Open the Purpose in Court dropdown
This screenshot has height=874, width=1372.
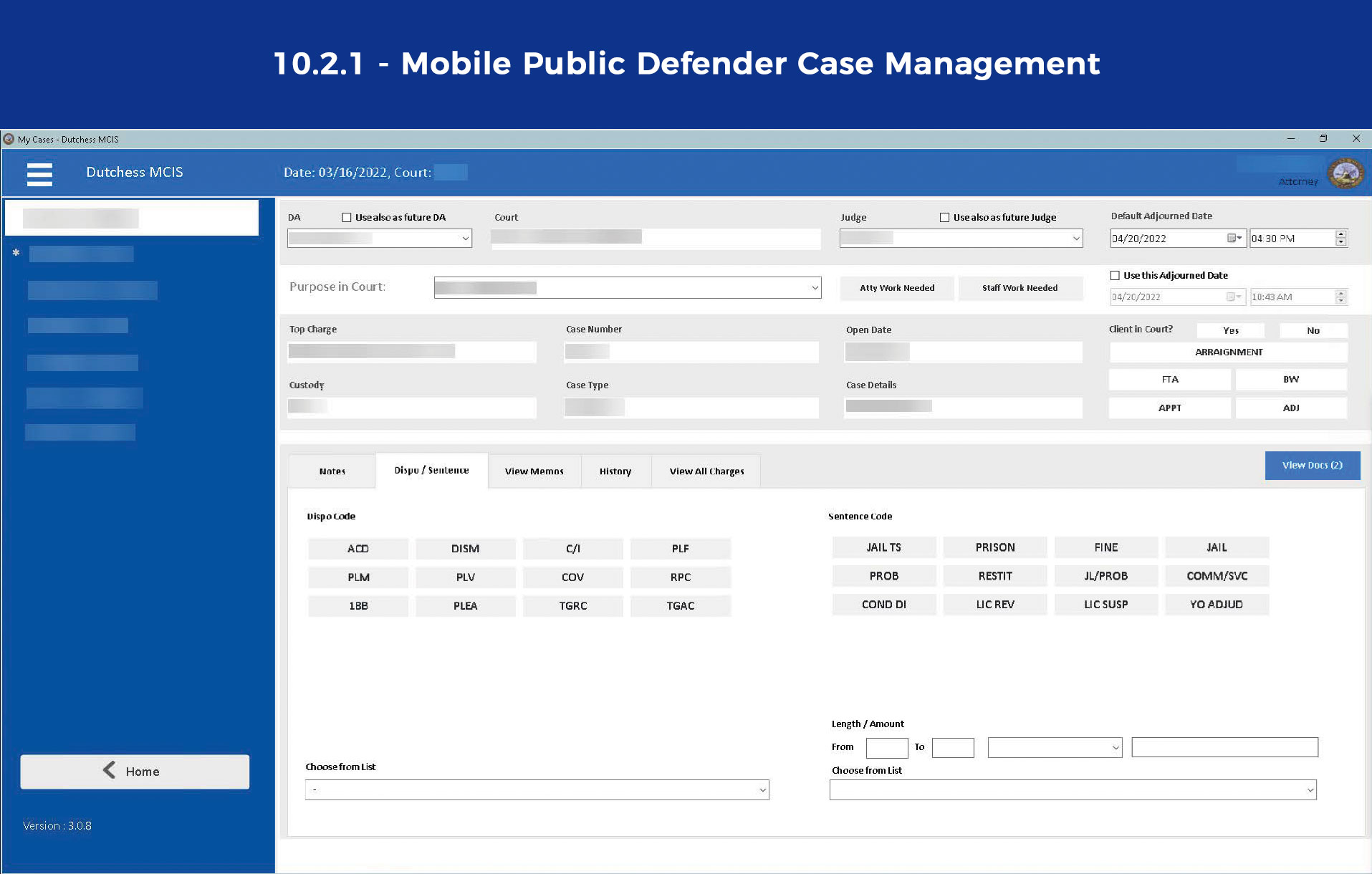point(814,288)
